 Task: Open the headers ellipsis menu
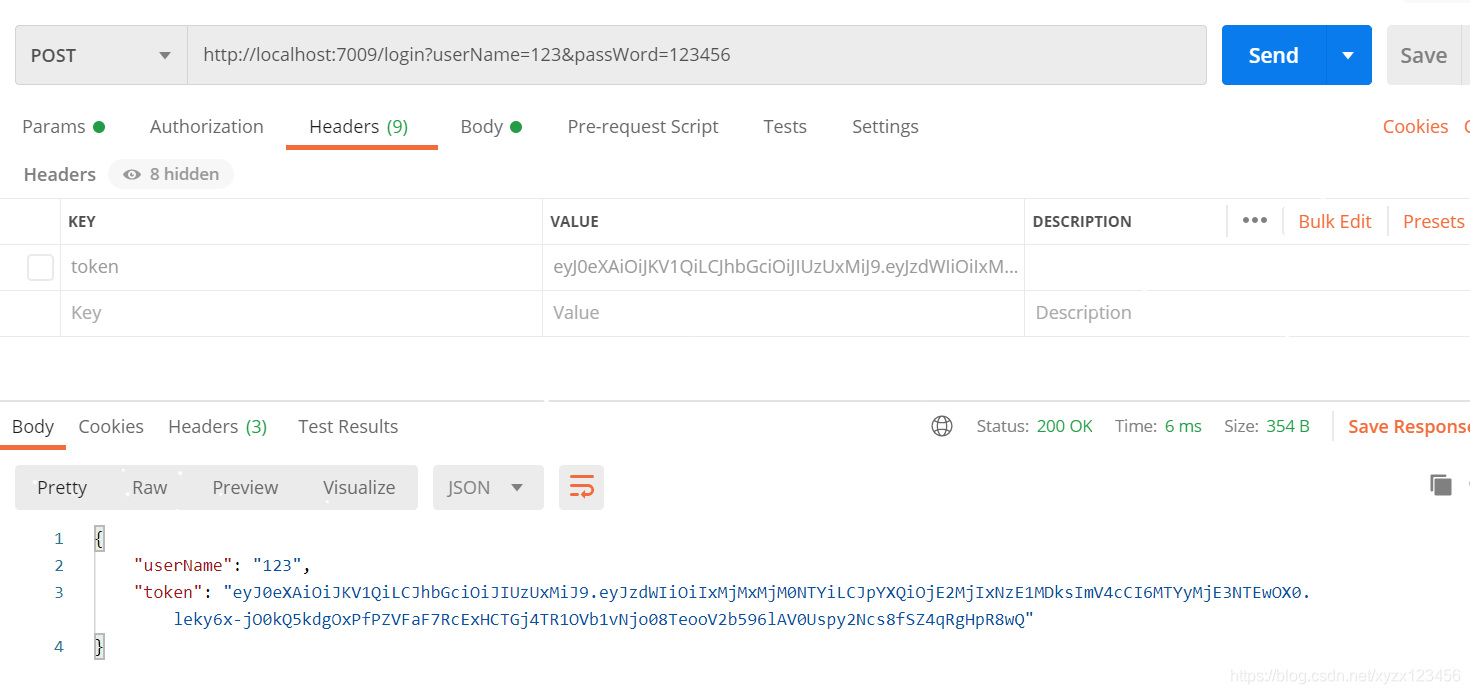point(1254,220)
